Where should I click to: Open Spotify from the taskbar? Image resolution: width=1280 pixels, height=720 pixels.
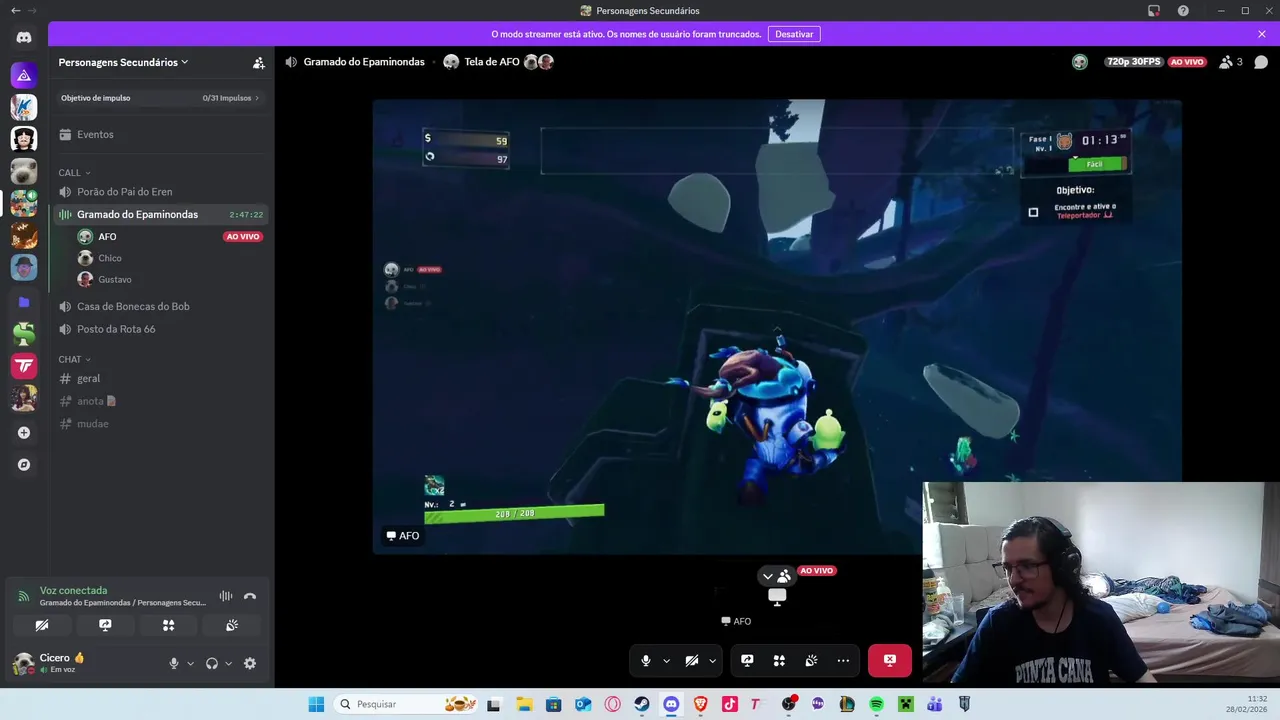pyautogui.click(x=876, y=704)
